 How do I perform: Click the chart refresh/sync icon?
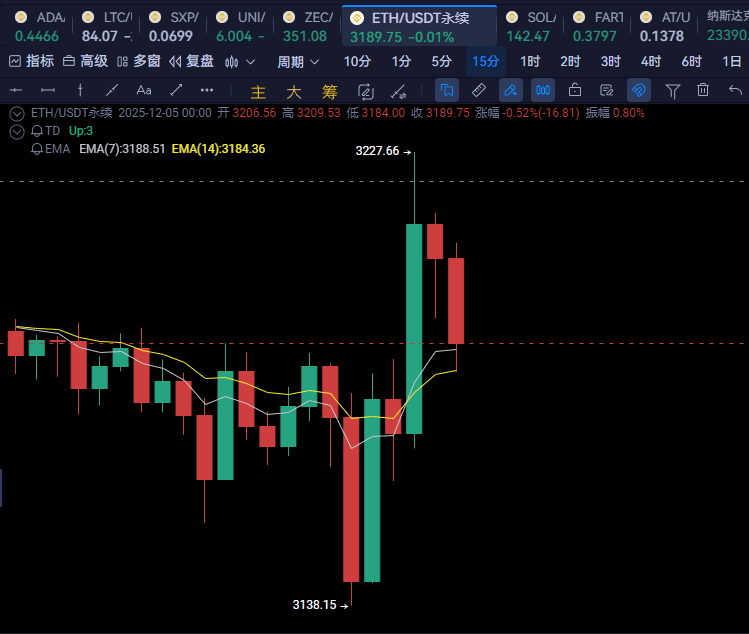(x=365, y=91)
